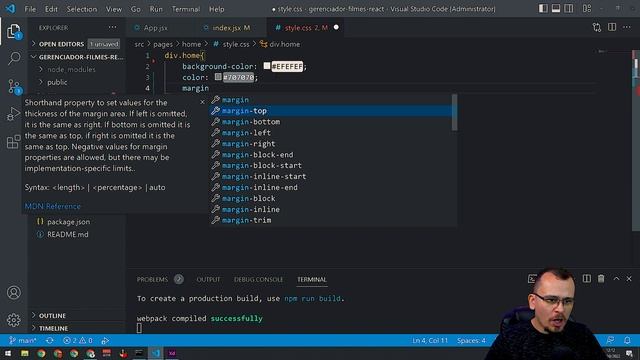Open package.json in the explorer
Viewport: 640px width, 360px height.
[69, 222]
